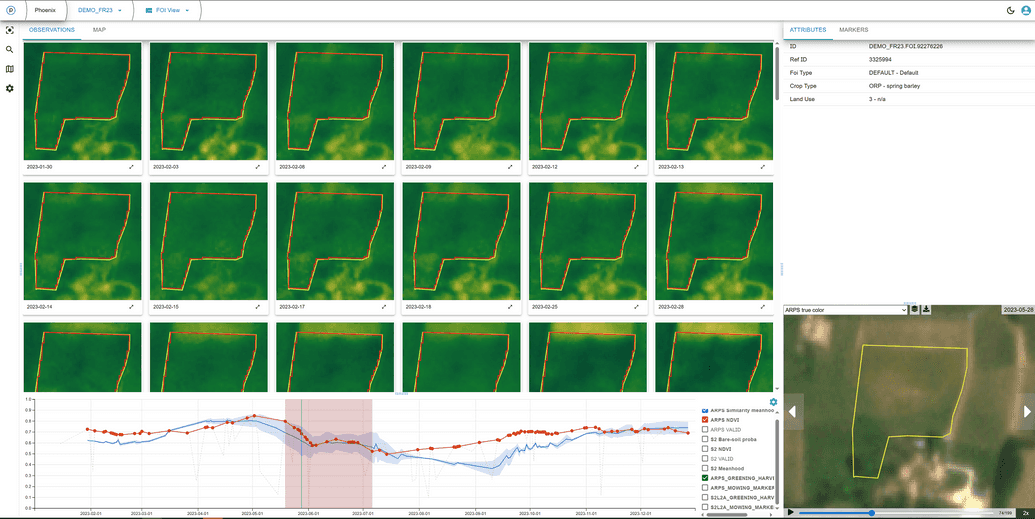
Task: Download the current ARPS true color image
Action: click(x=926, y=310)
